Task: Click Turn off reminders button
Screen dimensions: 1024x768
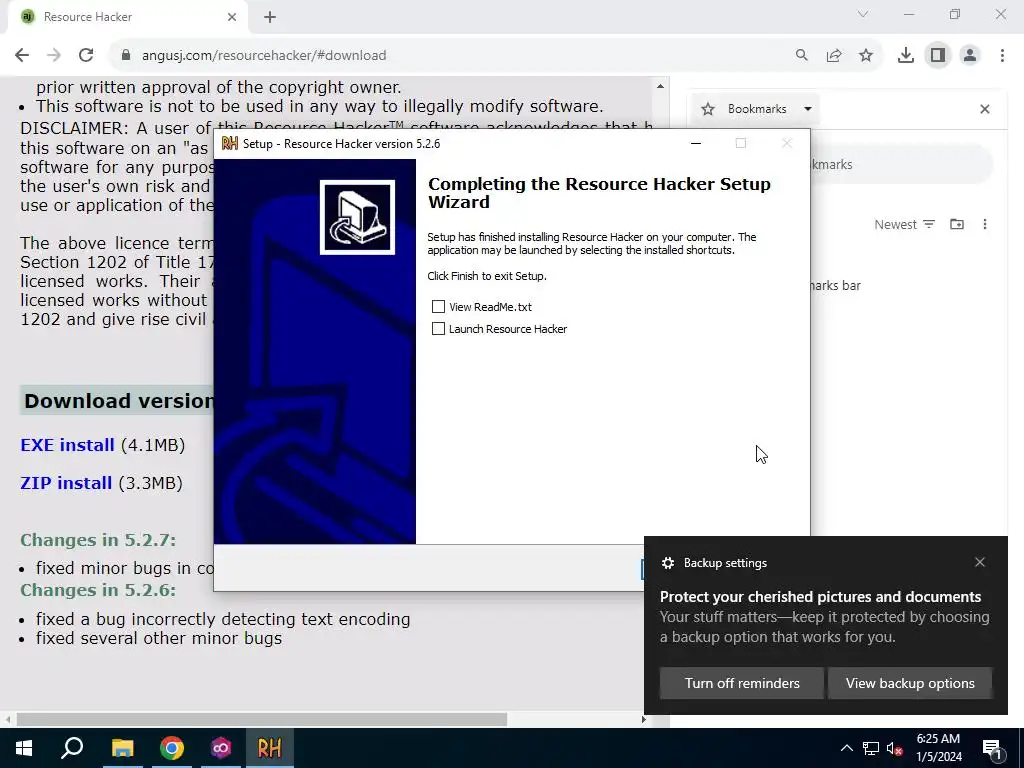Action: (742, 683)
